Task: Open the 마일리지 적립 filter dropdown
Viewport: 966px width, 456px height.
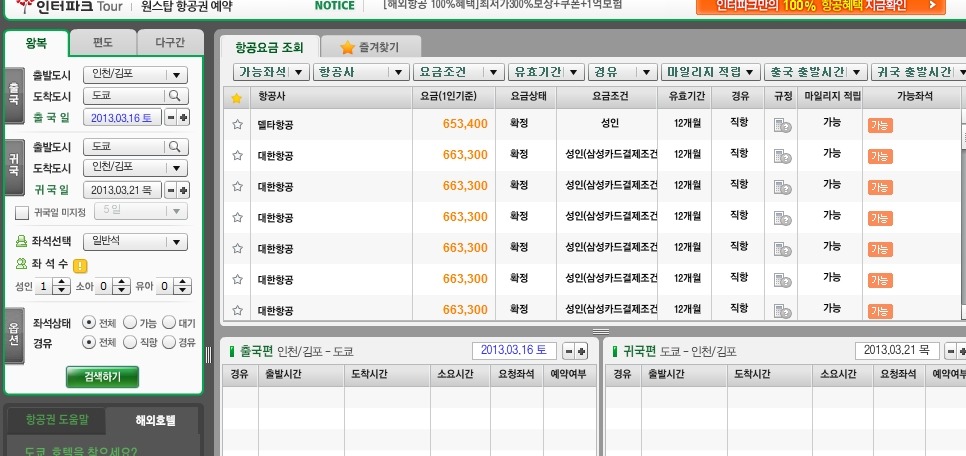Action: pos(710,72)
